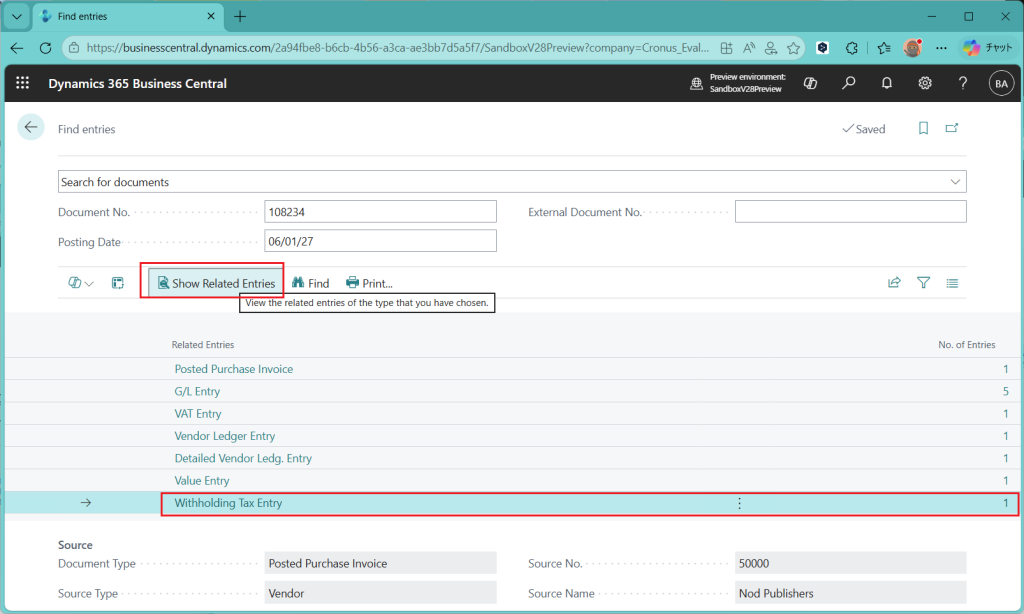Click the help question mark icon
This screenshot has height=614, width=1024.
click(962, 84)
